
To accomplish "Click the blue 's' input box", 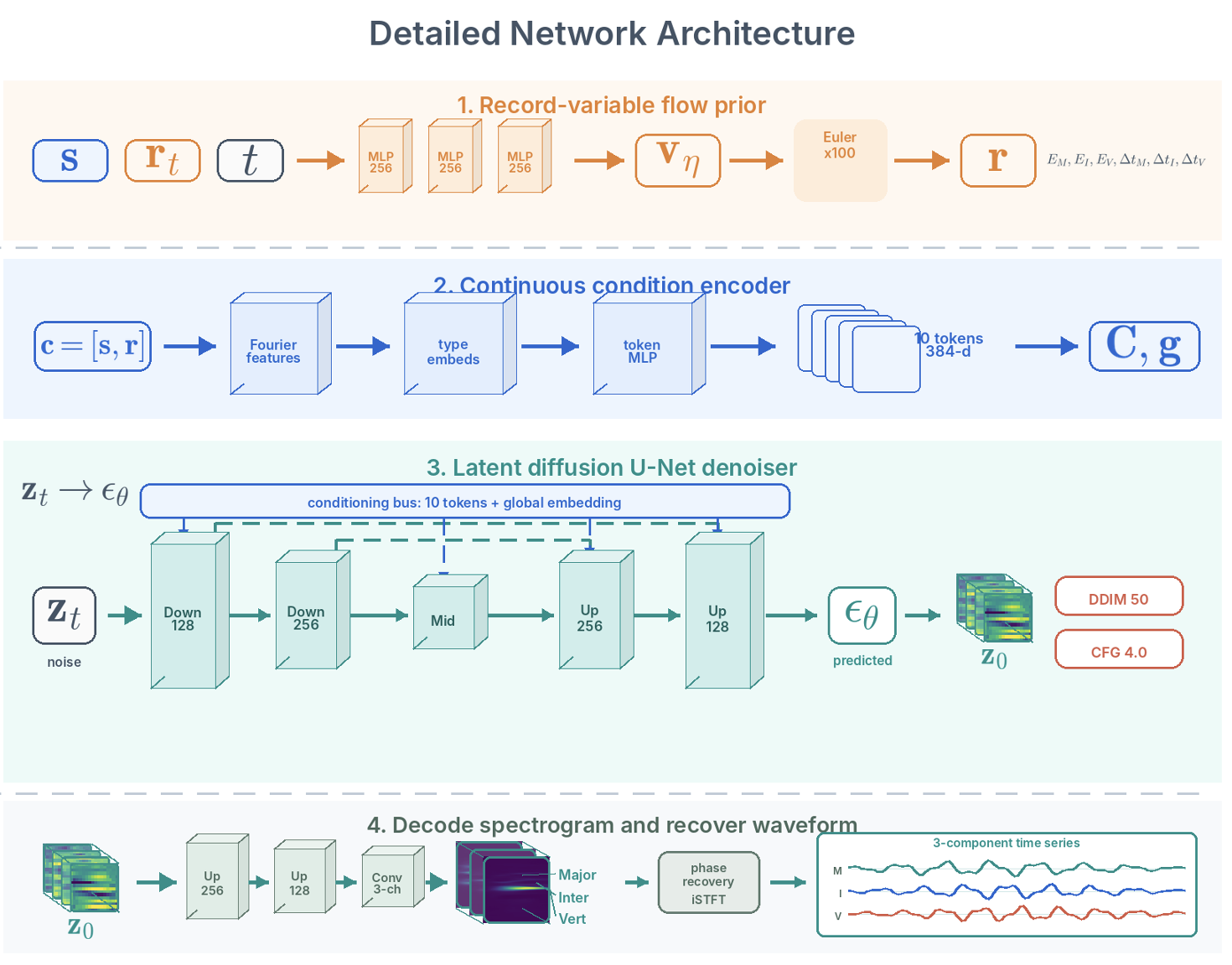I will click(70, 160).
